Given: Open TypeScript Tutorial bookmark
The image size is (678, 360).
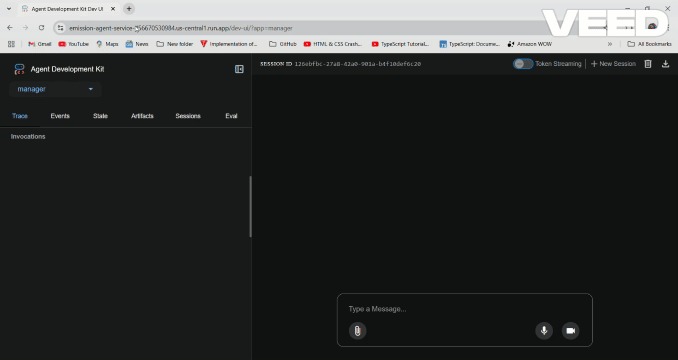Looking at the screenshot, I should (400, 44).
